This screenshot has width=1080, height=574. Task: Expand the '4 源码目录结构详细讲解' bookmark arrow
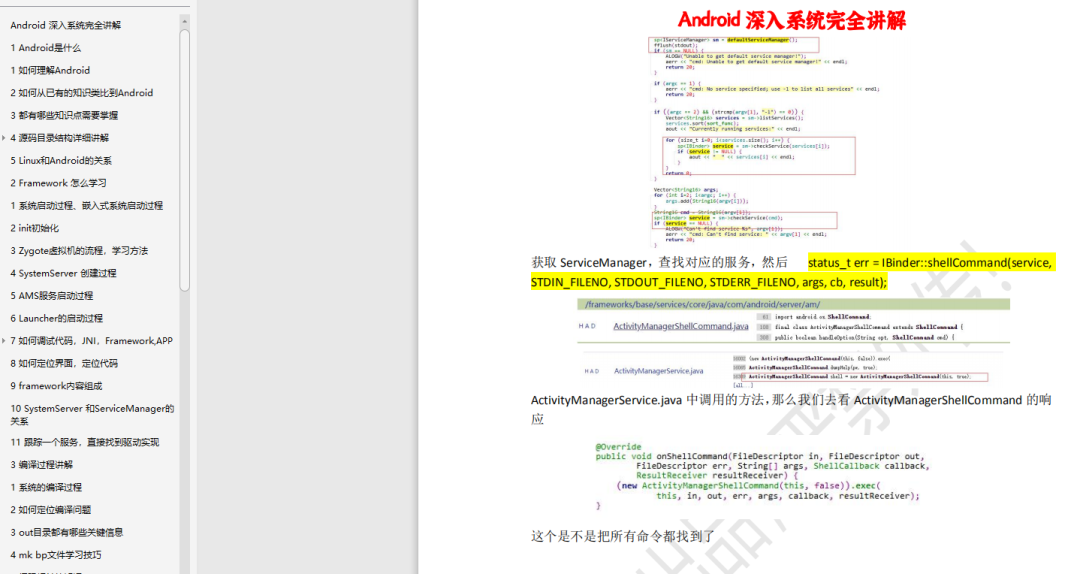click(x=4, y=138)
